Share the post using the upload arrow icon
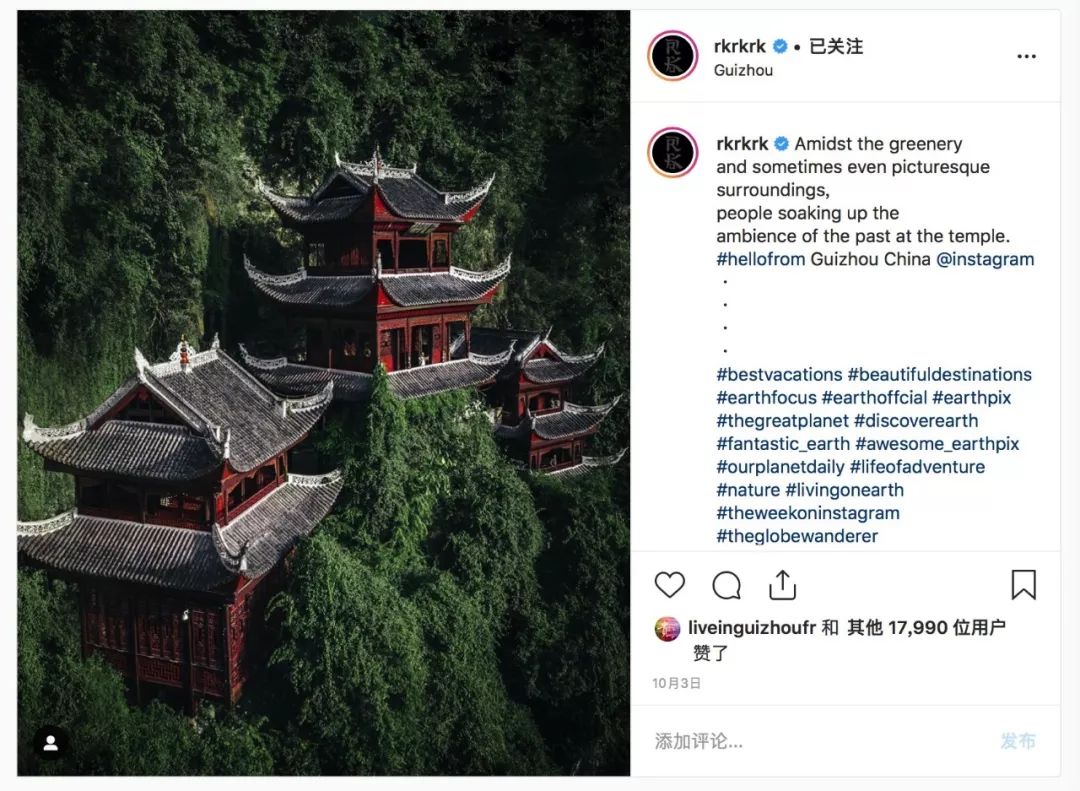This screenshot has width=1080, height=791. [782, 585]
